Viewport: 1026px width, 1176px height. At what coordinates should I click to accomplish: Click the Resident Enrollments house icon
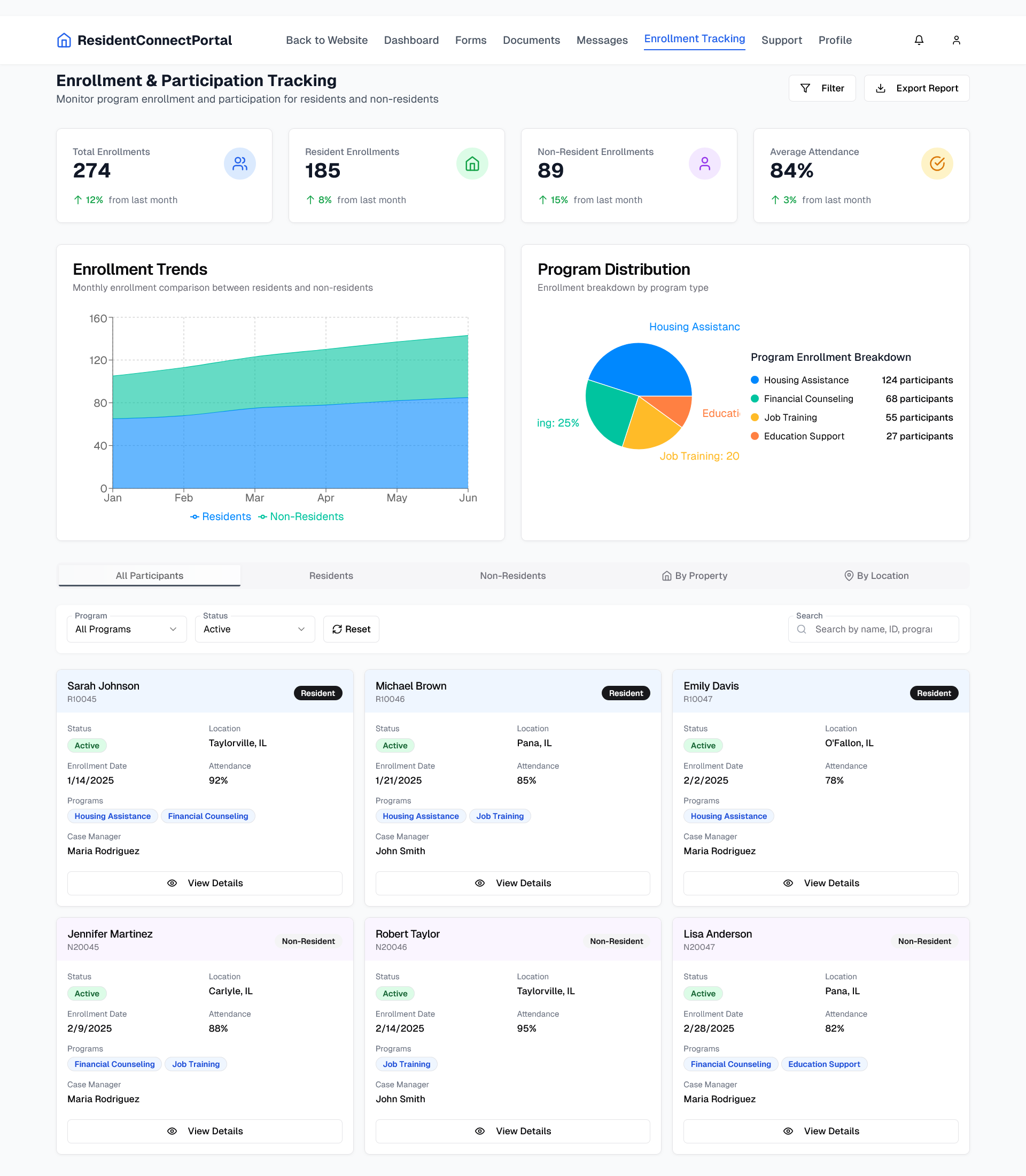472,164
